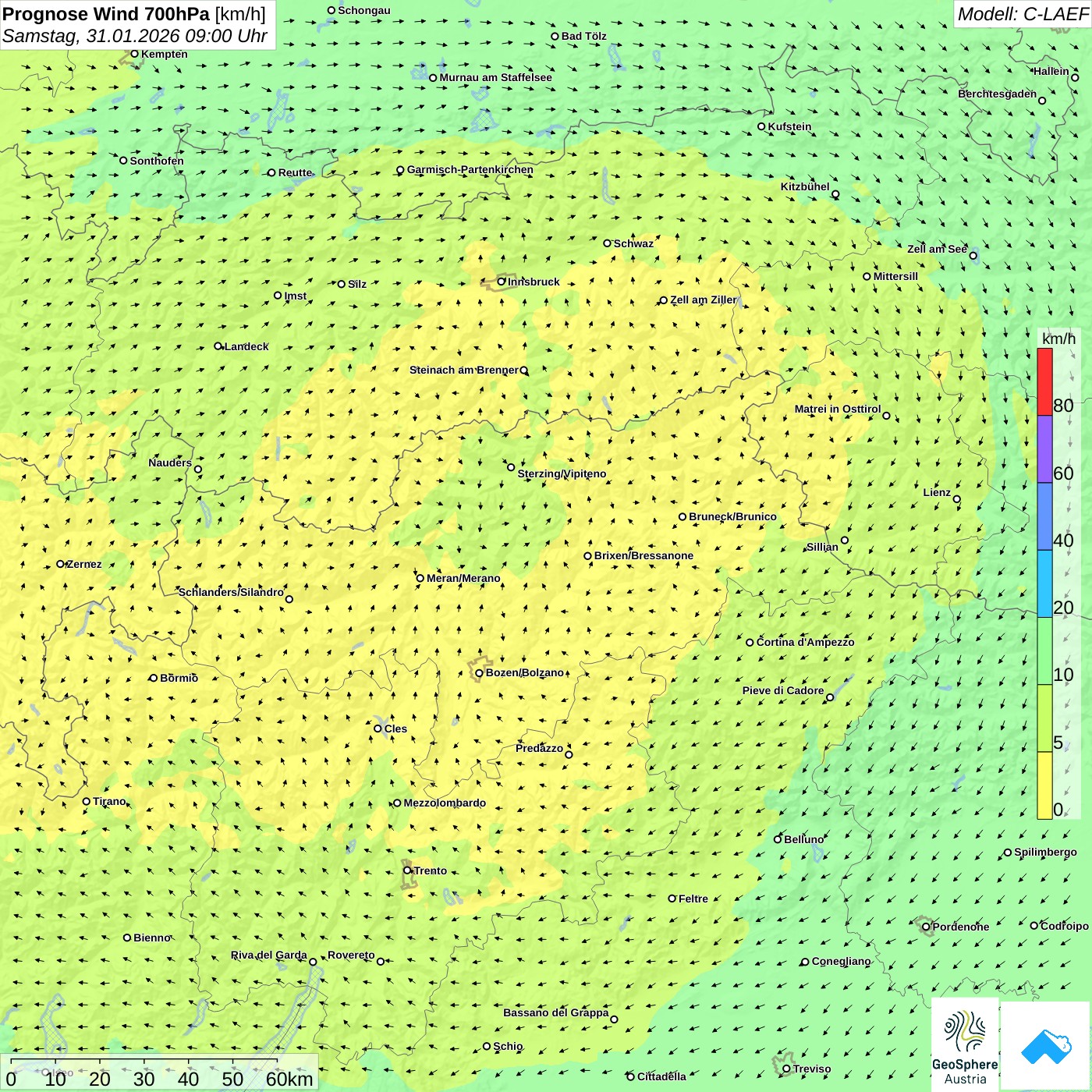Click the Treviso city label
Screen dimensions: 1092x1092
click(x=811, y=1069)
